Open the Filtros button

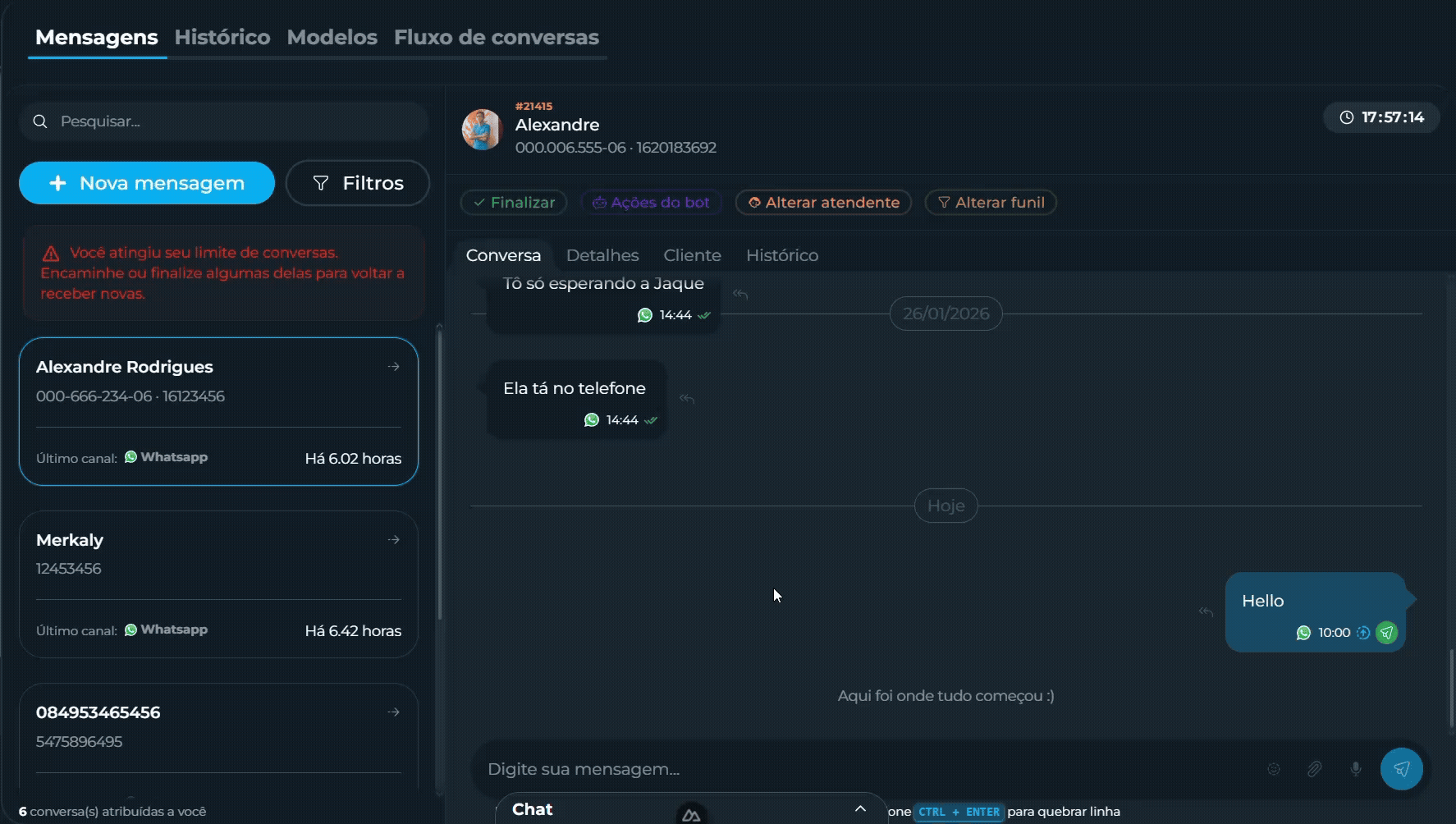click(x=358, y=183)
